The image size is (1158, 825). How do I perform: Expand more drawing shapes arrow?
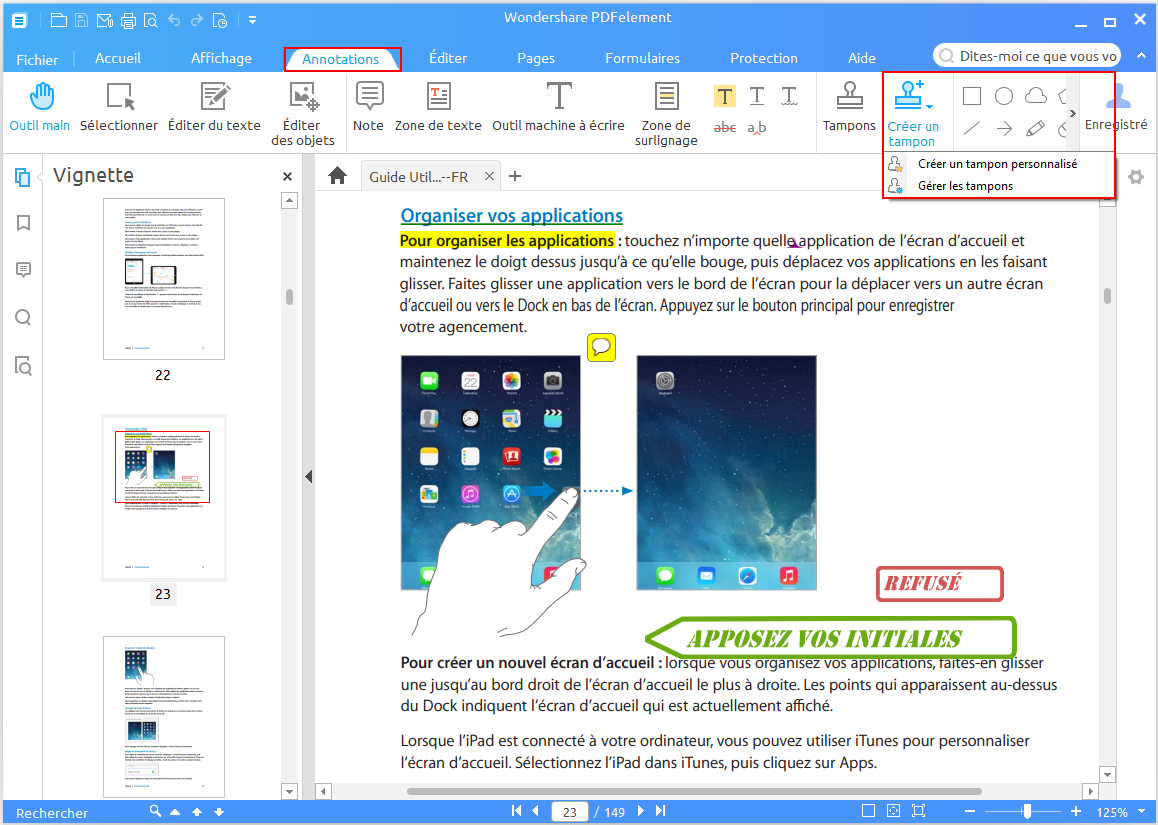tap(1072, 113)
